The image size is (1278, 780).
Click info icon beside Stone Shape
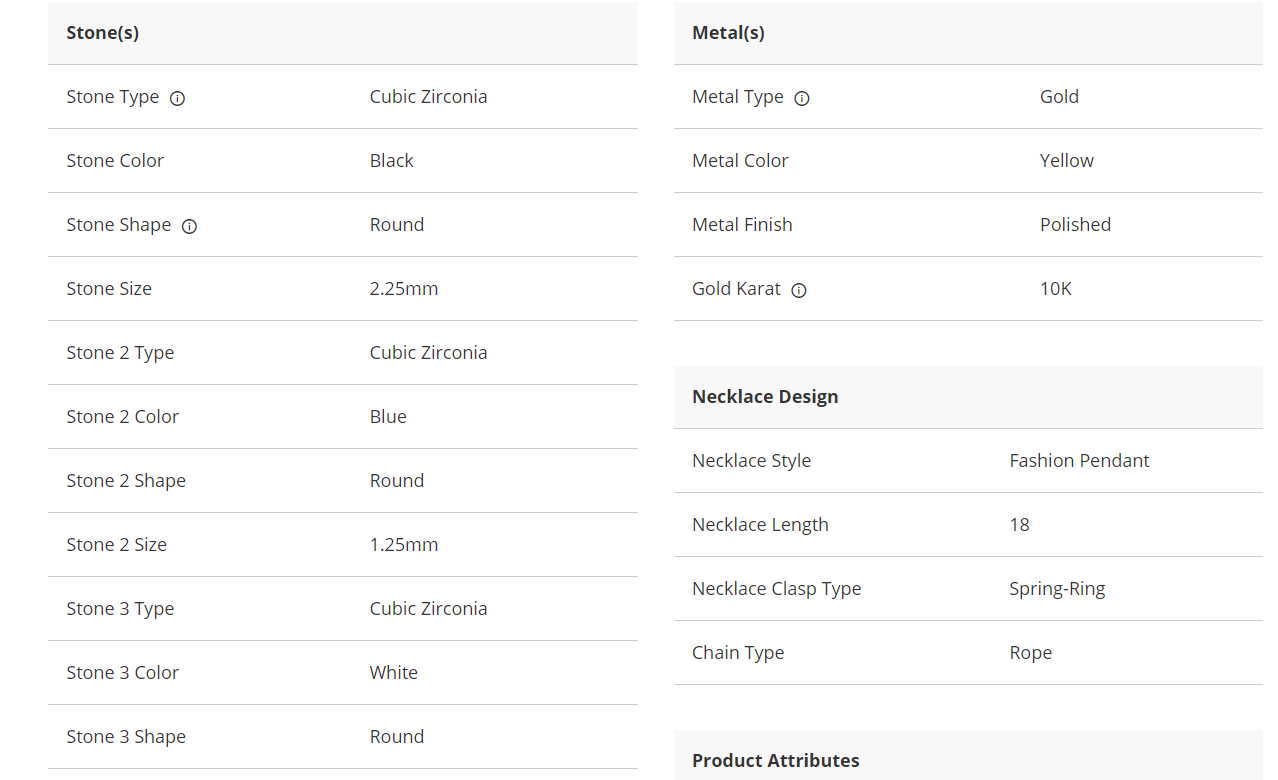[189, 226]
